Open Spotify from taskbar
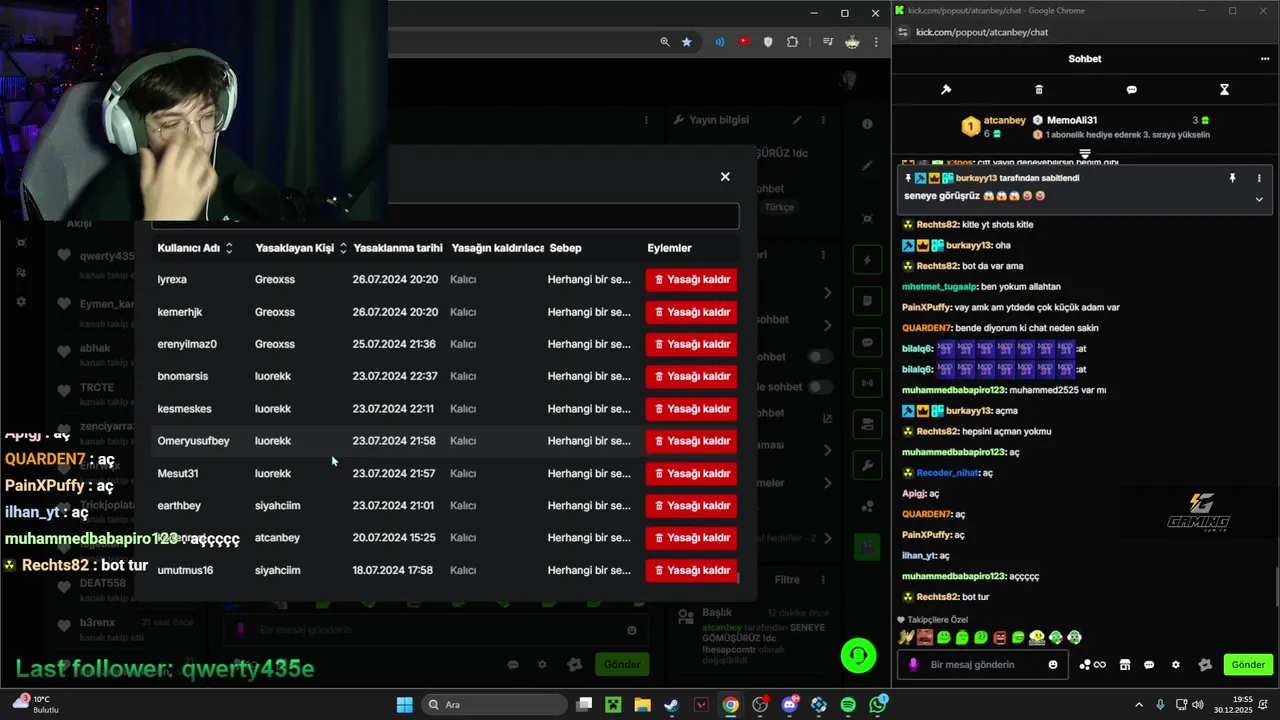Screen dimensions: 1280x720 pos(848,705)
